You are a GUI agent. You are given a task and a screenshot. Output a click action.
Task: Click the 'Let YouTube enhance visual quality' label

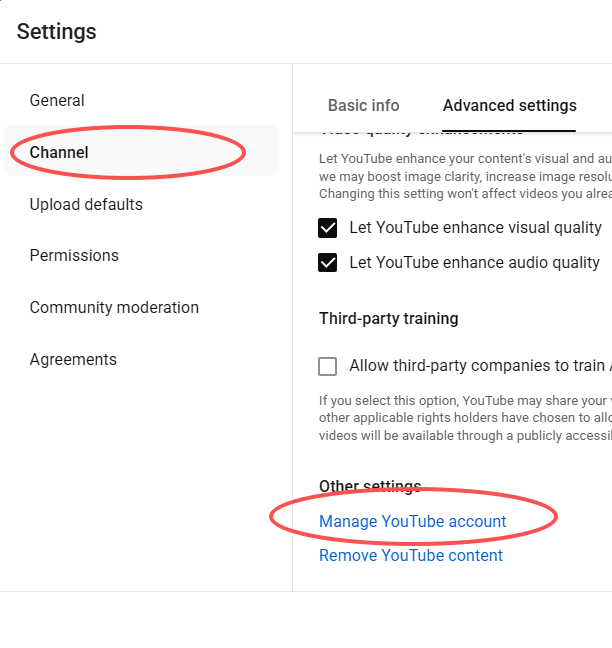point(475,229)
